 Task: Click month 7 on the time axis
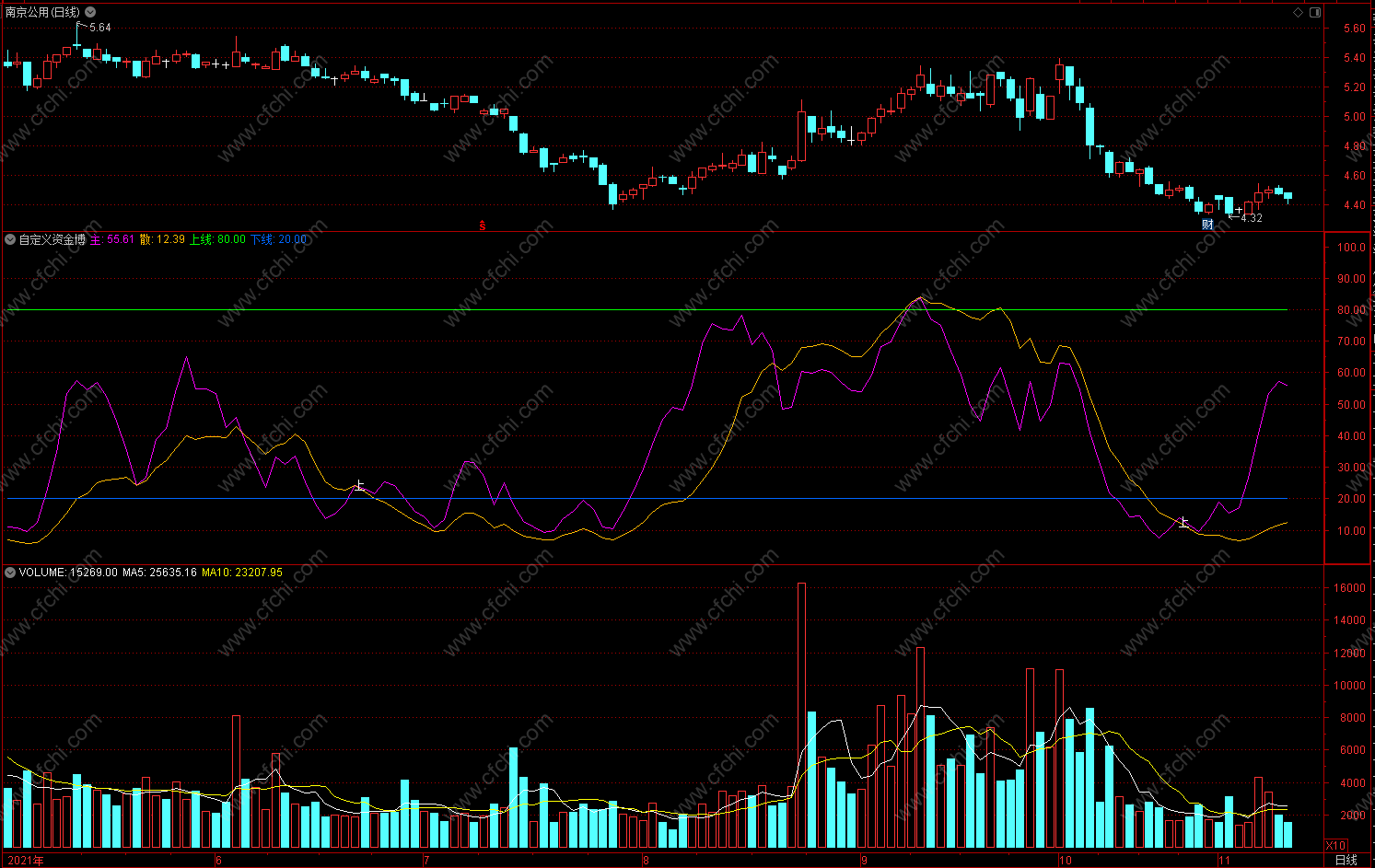coord(426,861)
